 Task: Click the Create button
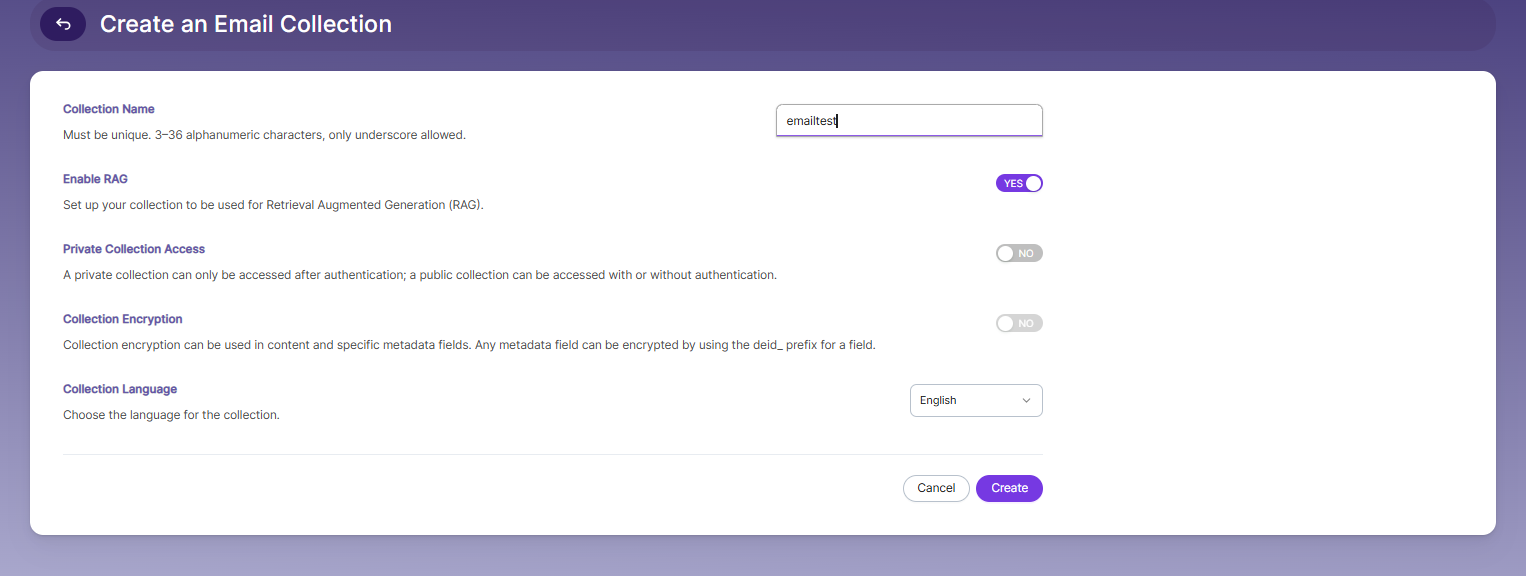(1009, 488)
